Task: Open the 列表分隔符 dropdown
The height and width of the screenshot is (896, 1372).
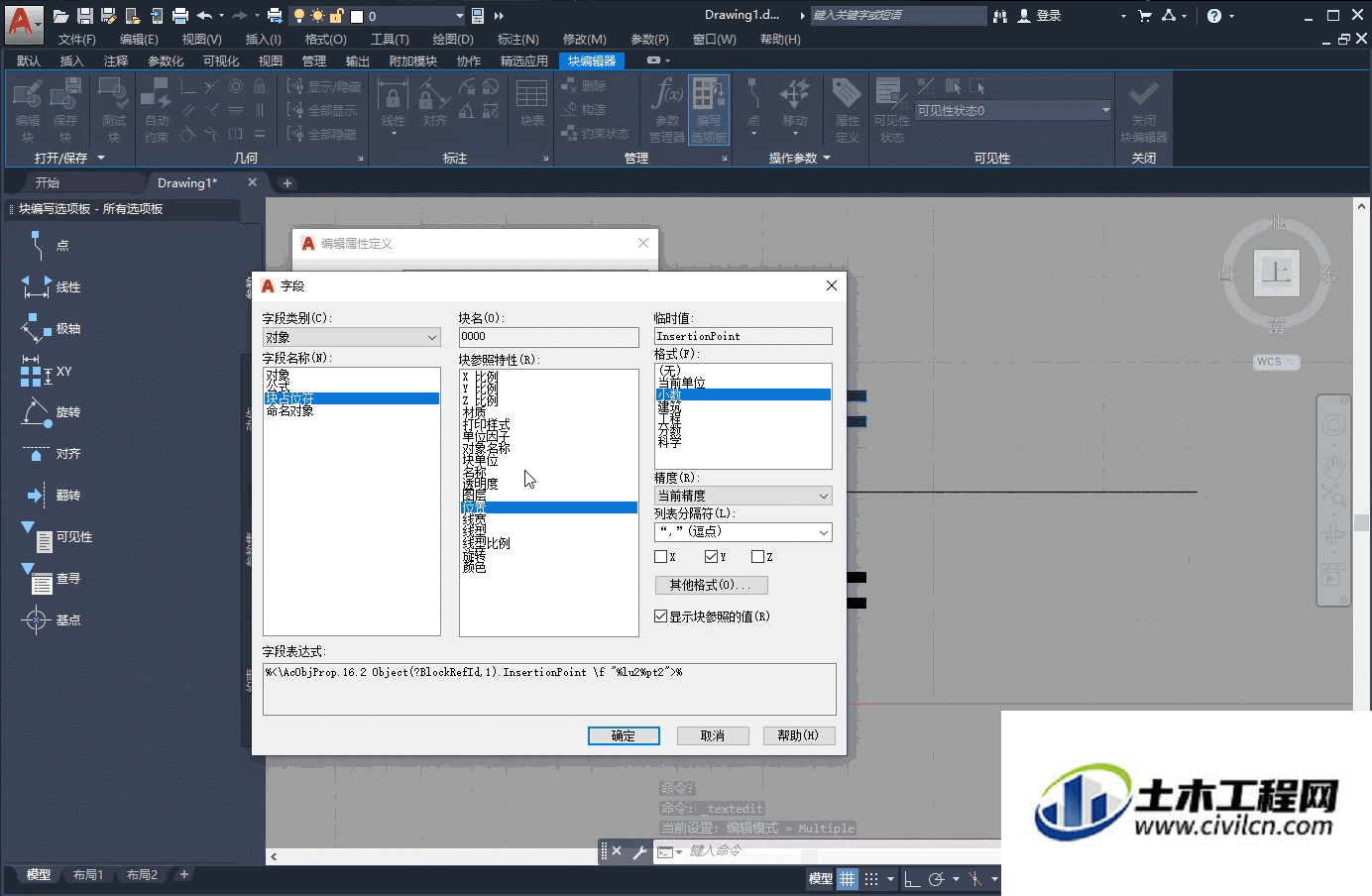Action: click(743, 532)
